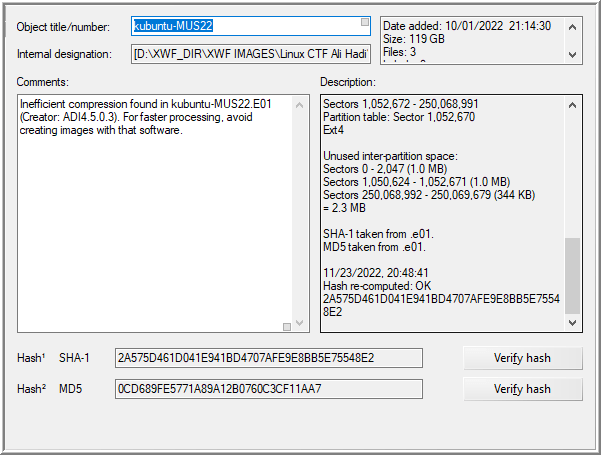Verify the SHA-1 hash
601x455 pixels.
coord(522,358)
